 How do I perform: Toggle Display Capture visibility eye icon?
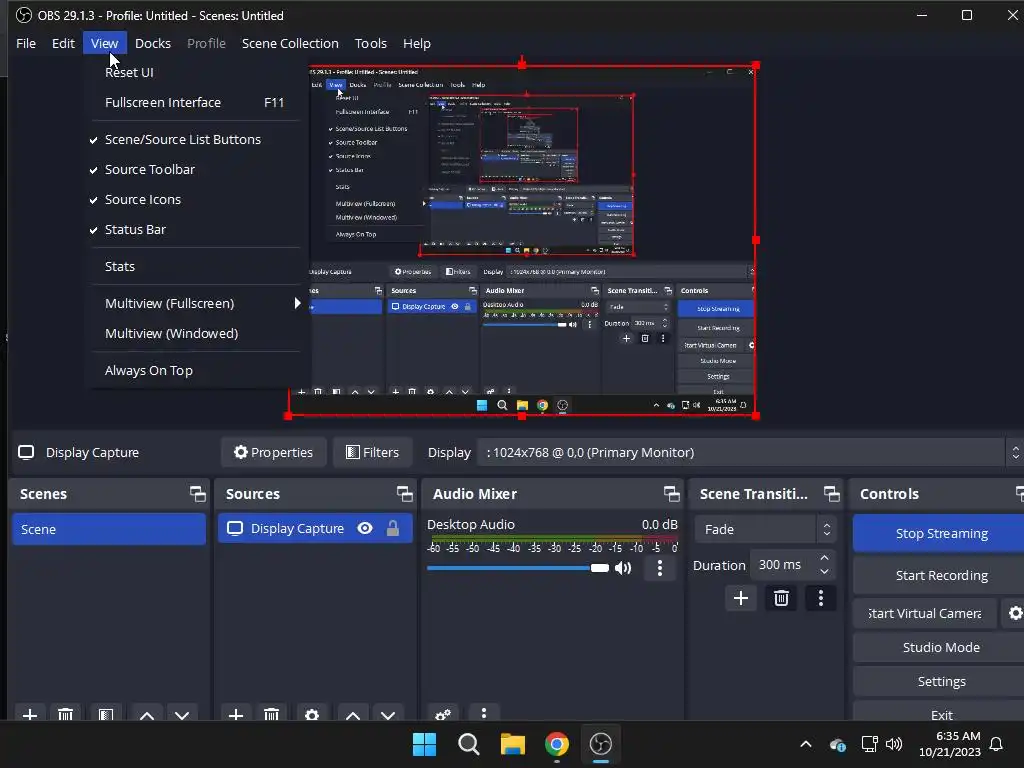click(365, 528)
